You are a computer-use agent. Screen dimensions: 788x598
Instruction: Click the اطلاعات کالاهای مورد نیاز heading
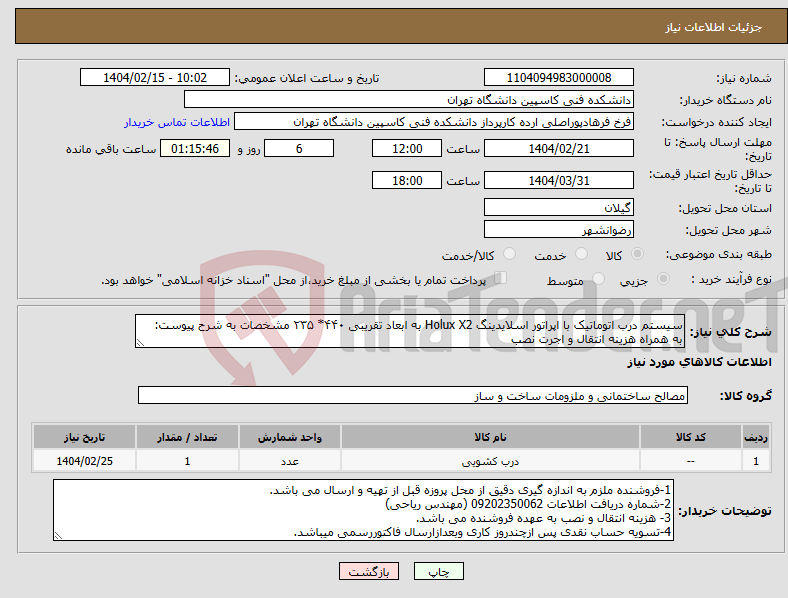[x=699, y=362]
